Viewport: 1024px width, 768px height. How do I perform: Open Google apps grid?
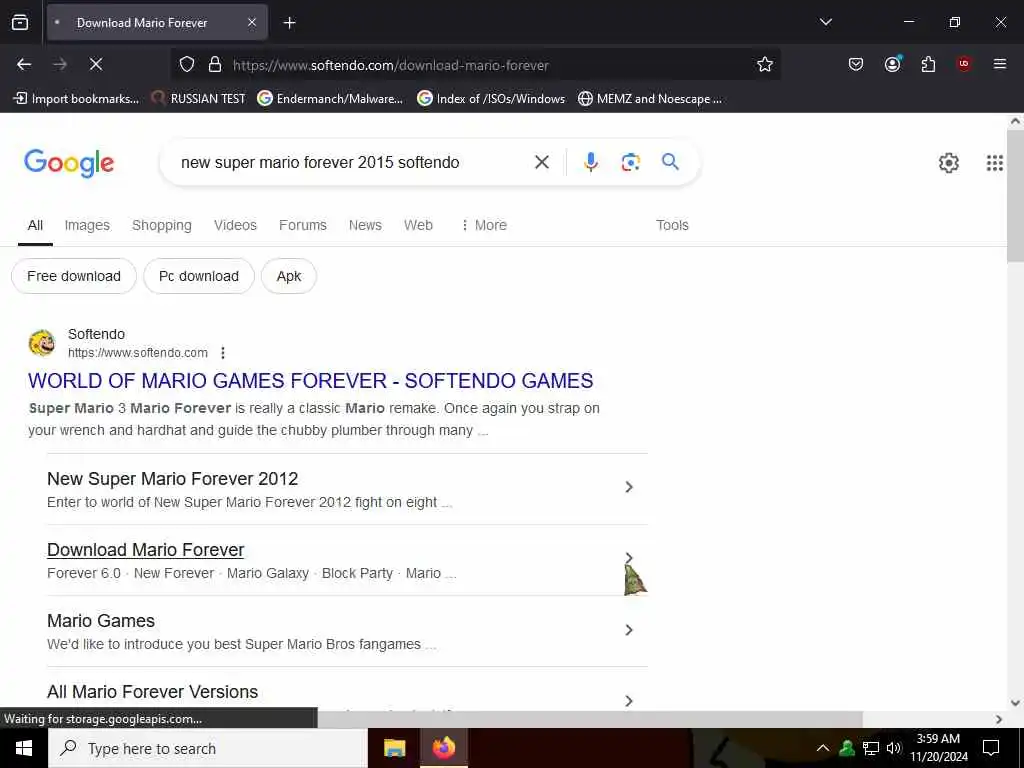[x=995, y=163]
